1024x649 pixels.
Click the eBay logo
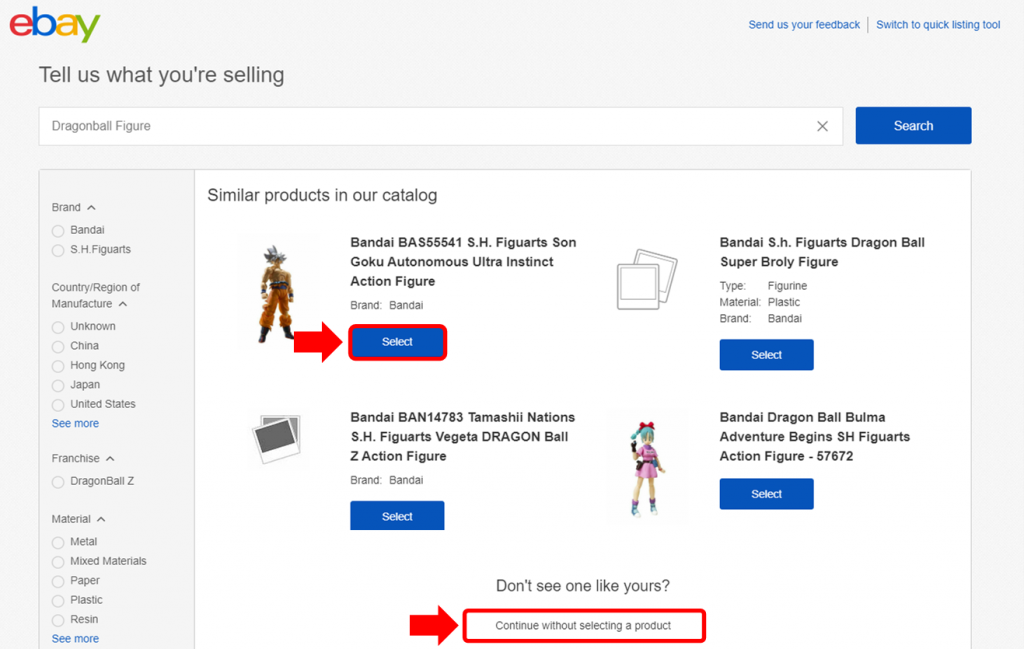(55, 24)
